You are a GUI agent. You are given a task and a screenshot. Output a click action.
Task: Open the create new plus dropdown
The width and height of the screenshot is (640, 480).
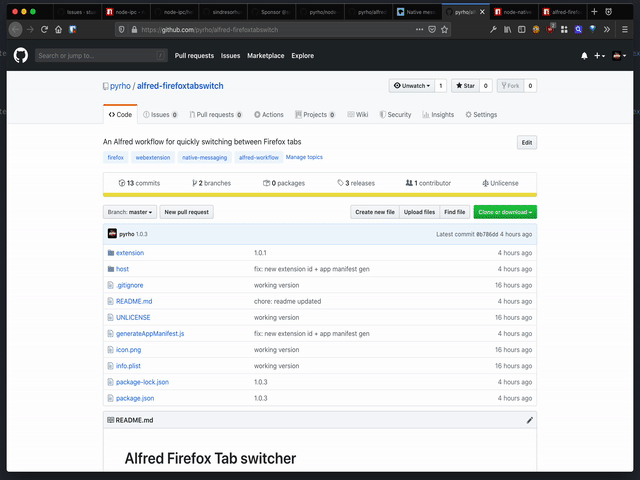coord(599,56)
